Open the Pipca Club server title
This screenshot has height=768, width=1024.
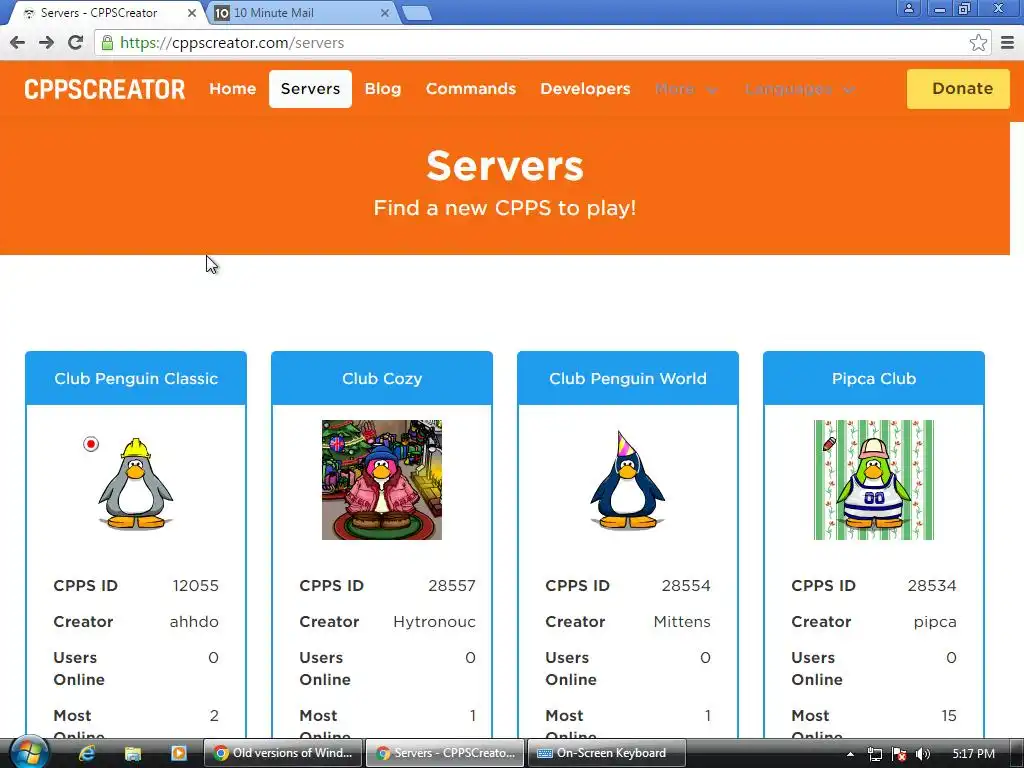874,379
